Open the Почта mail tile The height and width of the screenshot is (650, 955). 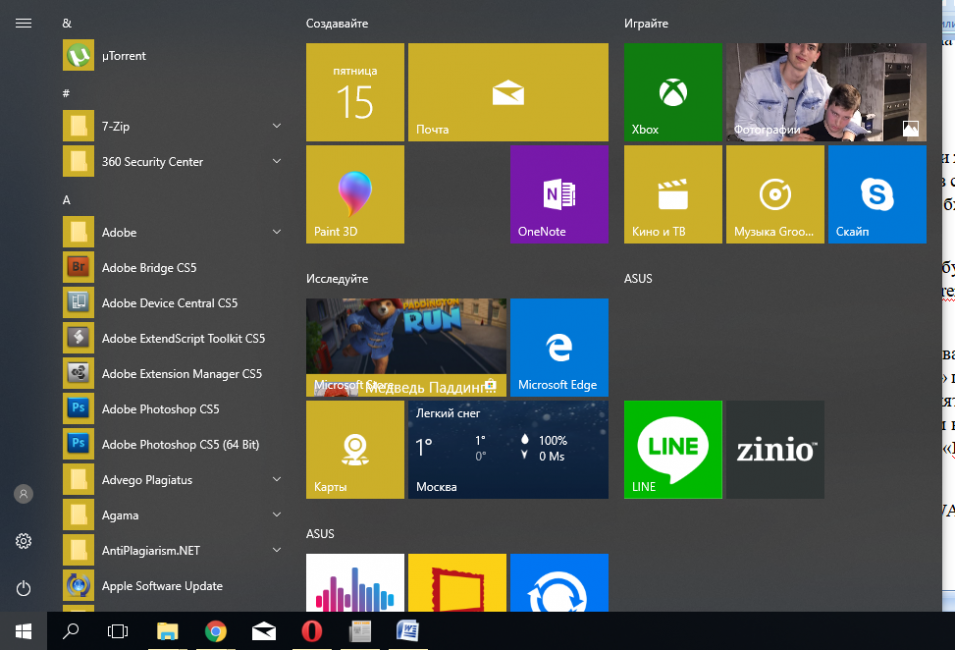coord(508,92)
